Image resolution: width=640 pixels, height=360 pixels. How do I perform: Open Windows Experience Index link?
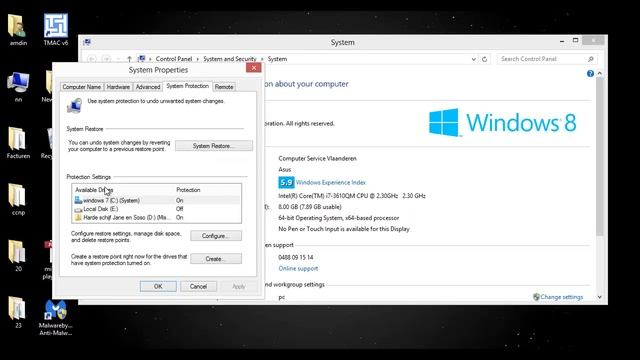331,182
